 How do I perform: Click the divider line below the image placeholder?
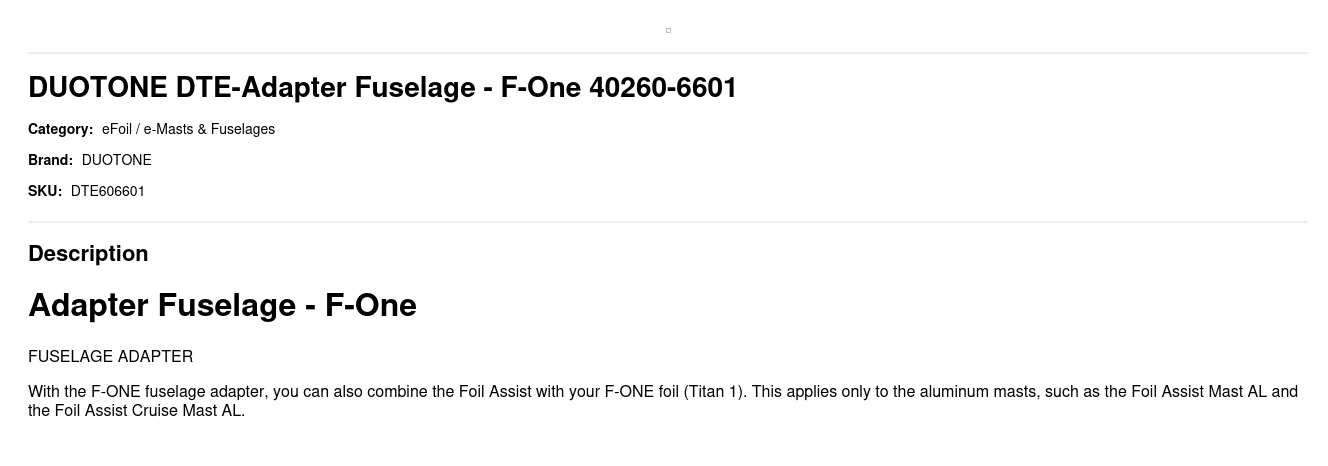pos(668,53)
